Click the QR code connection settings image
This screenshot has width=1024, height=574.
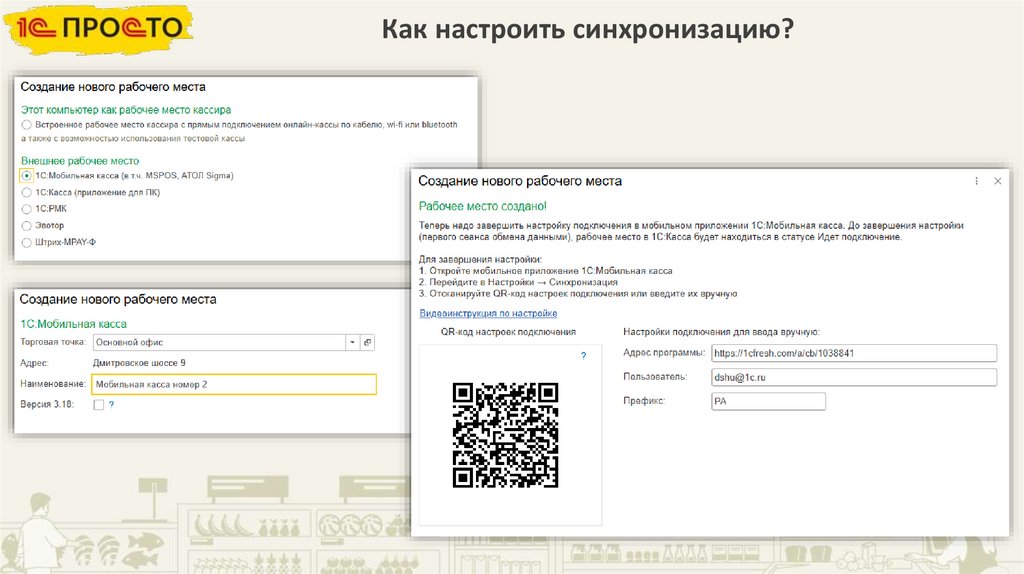click(x=505, y=434)
